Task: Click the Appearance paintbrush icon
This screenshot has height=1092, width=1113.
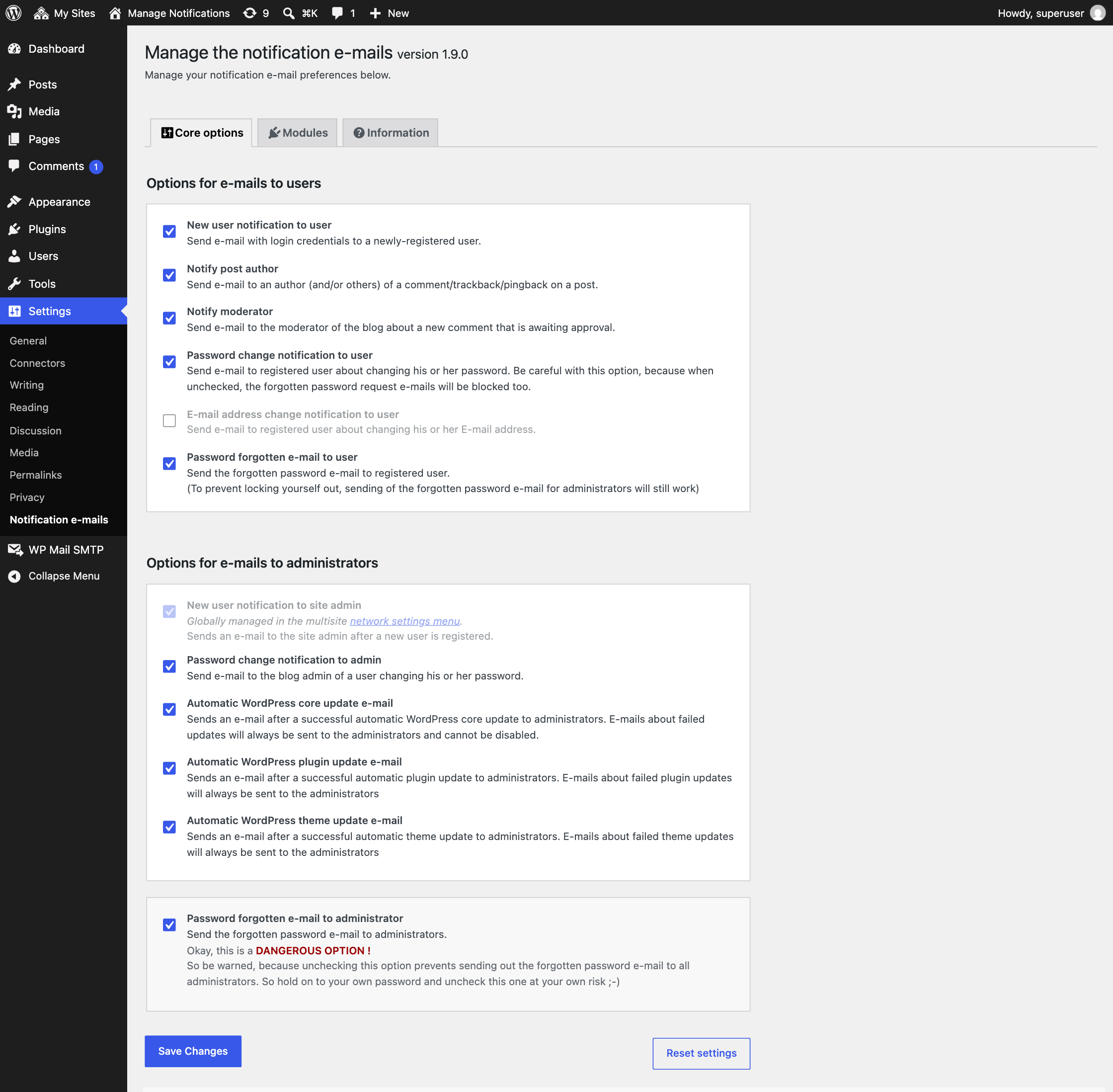Action: pos(14,202)
